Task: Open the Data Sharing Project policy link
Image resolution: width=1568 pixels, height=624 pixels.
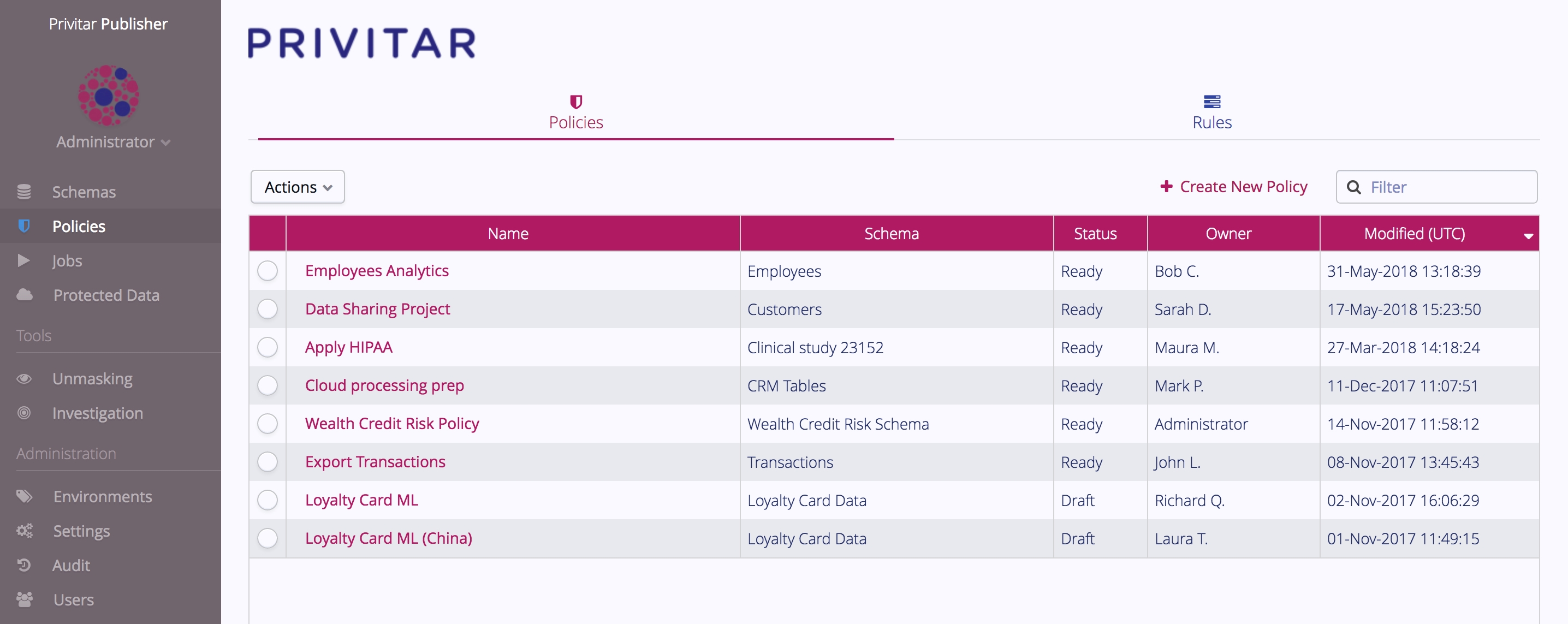Action: click(x=377, y=308)
